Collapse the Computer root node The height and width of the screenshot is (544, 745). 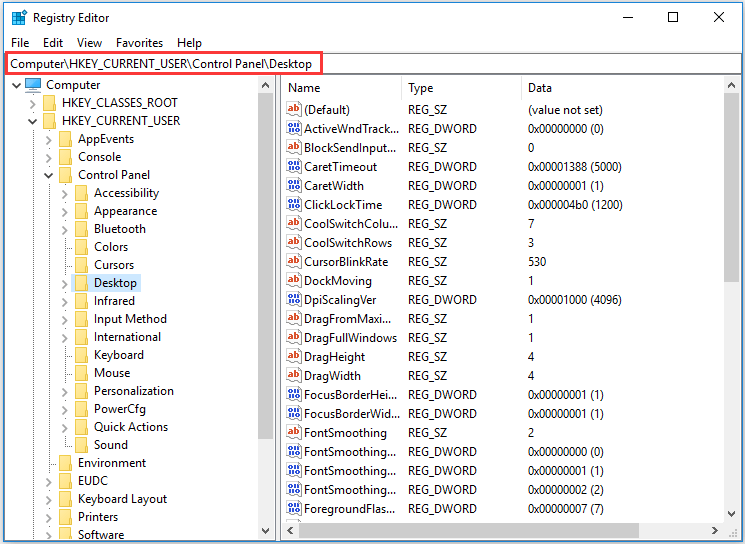coord(16,86)
